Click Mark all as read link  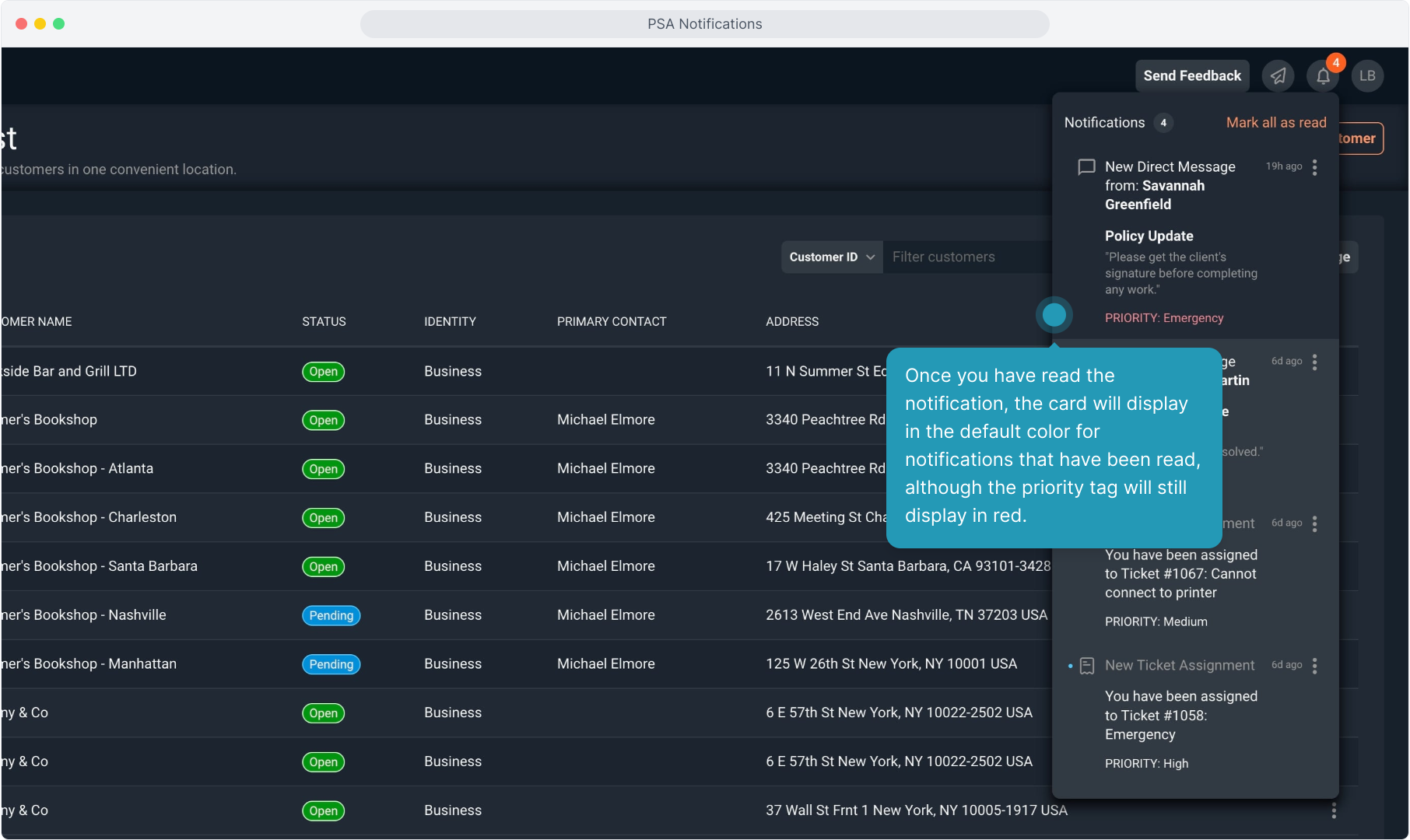click(x=1275, y=123)
